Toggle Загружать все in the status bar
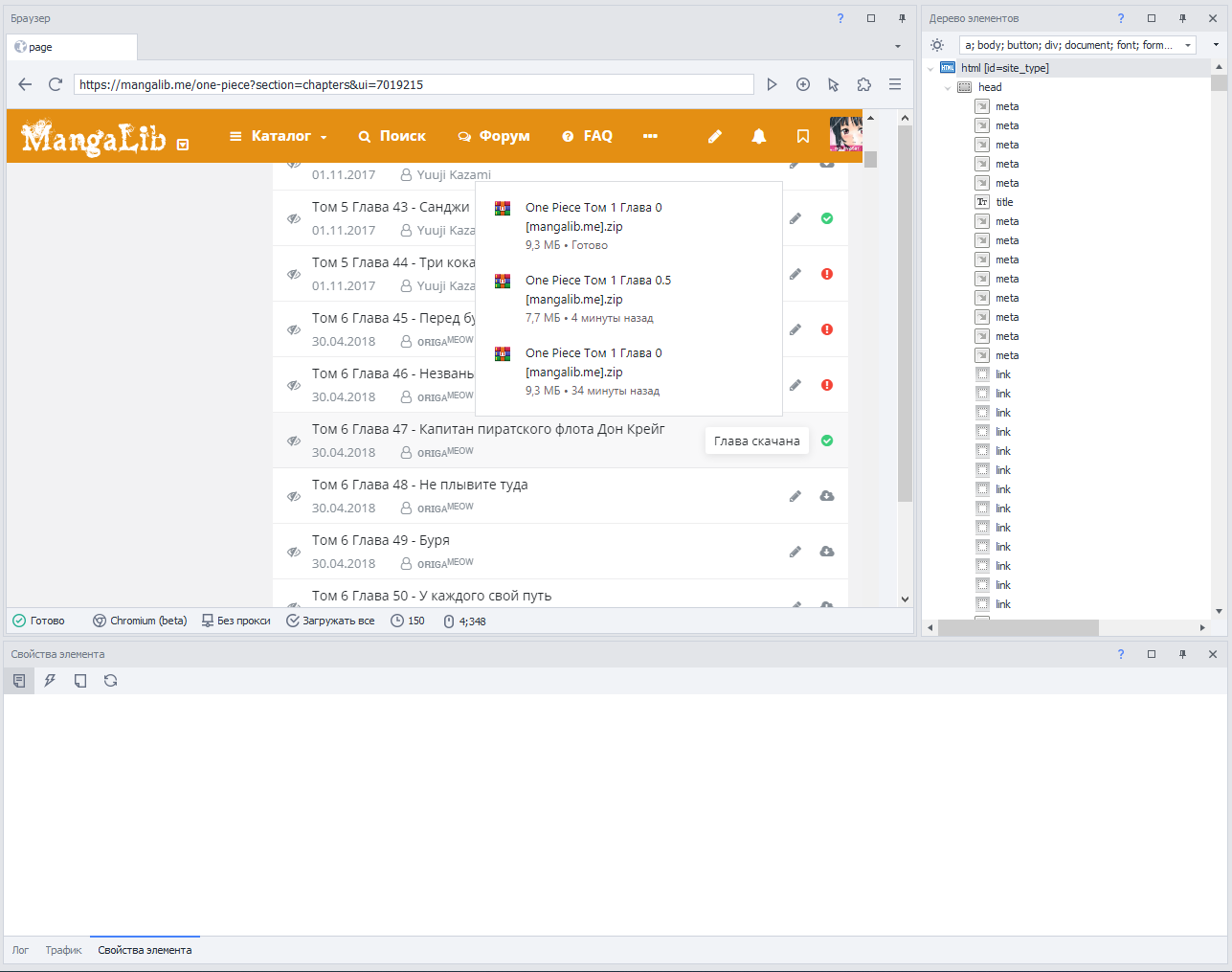 click(x=330, y=621)
